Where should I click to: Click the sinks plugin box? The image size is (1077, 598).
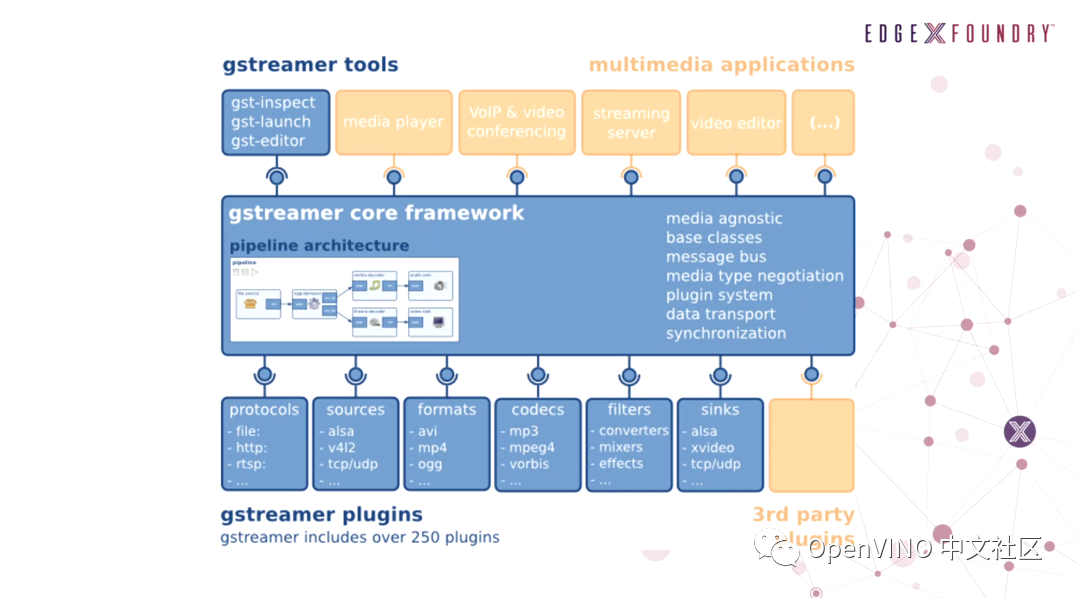(x=721, y=444)
